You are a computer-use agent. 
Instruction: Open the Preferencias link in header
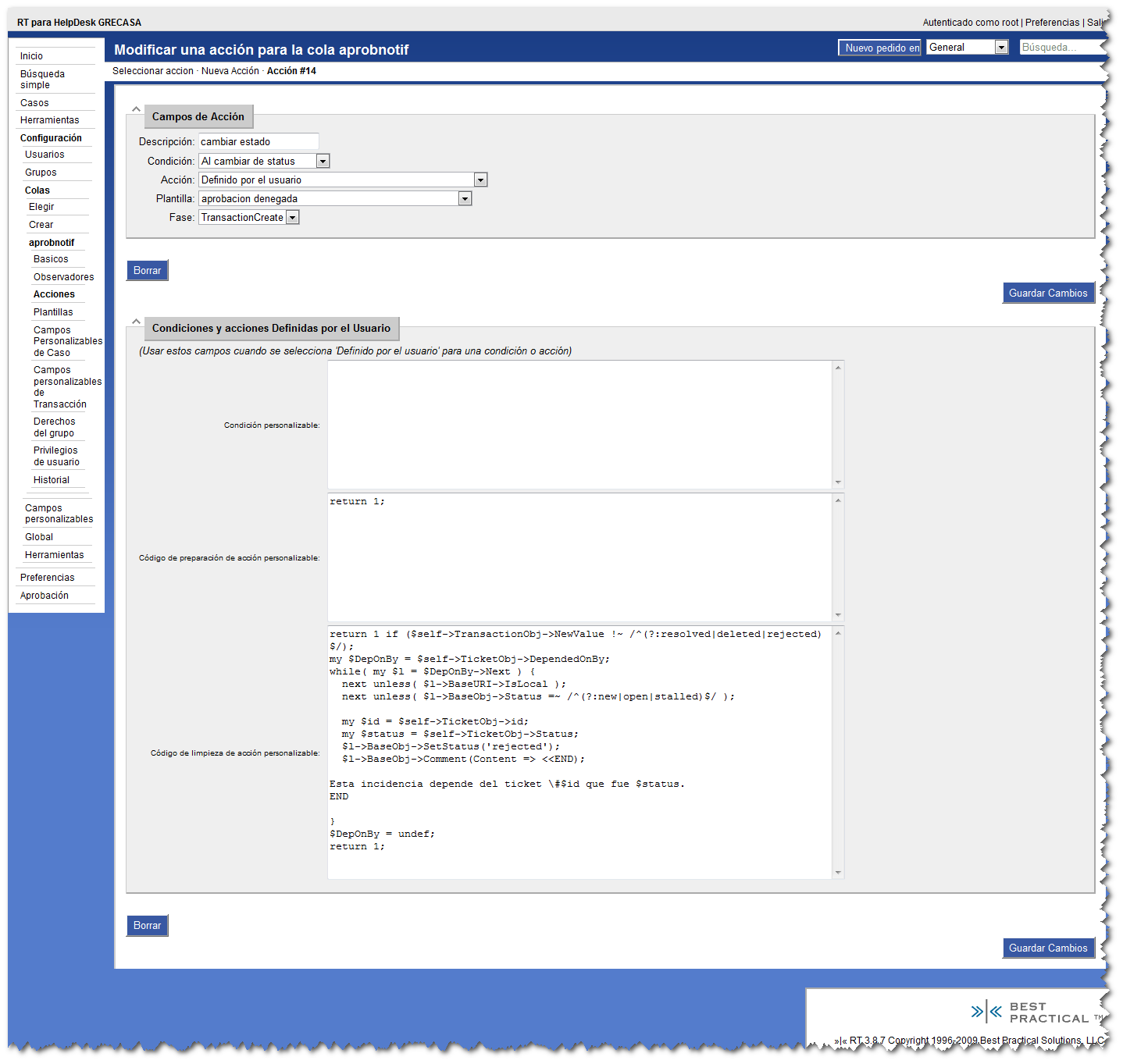point(1052,23)
